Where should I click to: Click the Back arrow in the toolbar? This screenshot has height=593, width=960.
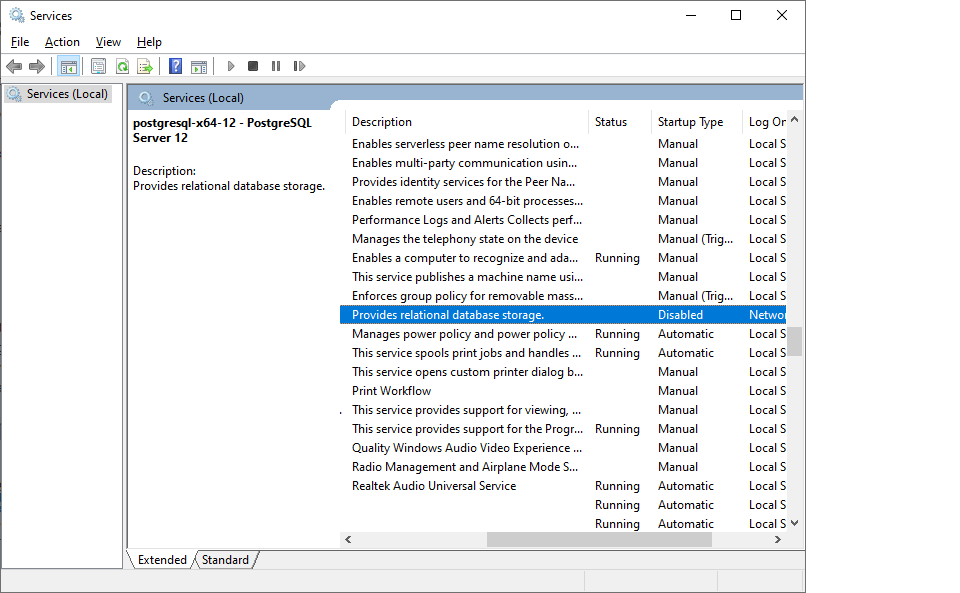(x=14, y=67)
